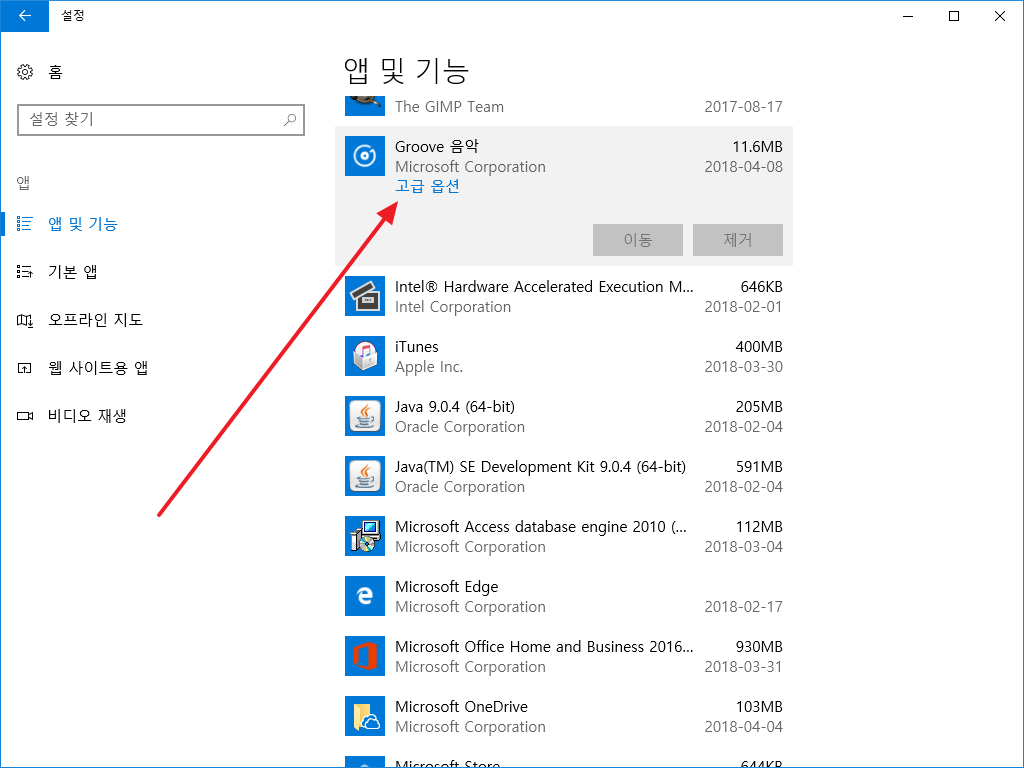This screenshot has width=1024, height=768.
Task: Click the Apple Inc. publisher text
Action: (429, 367)
